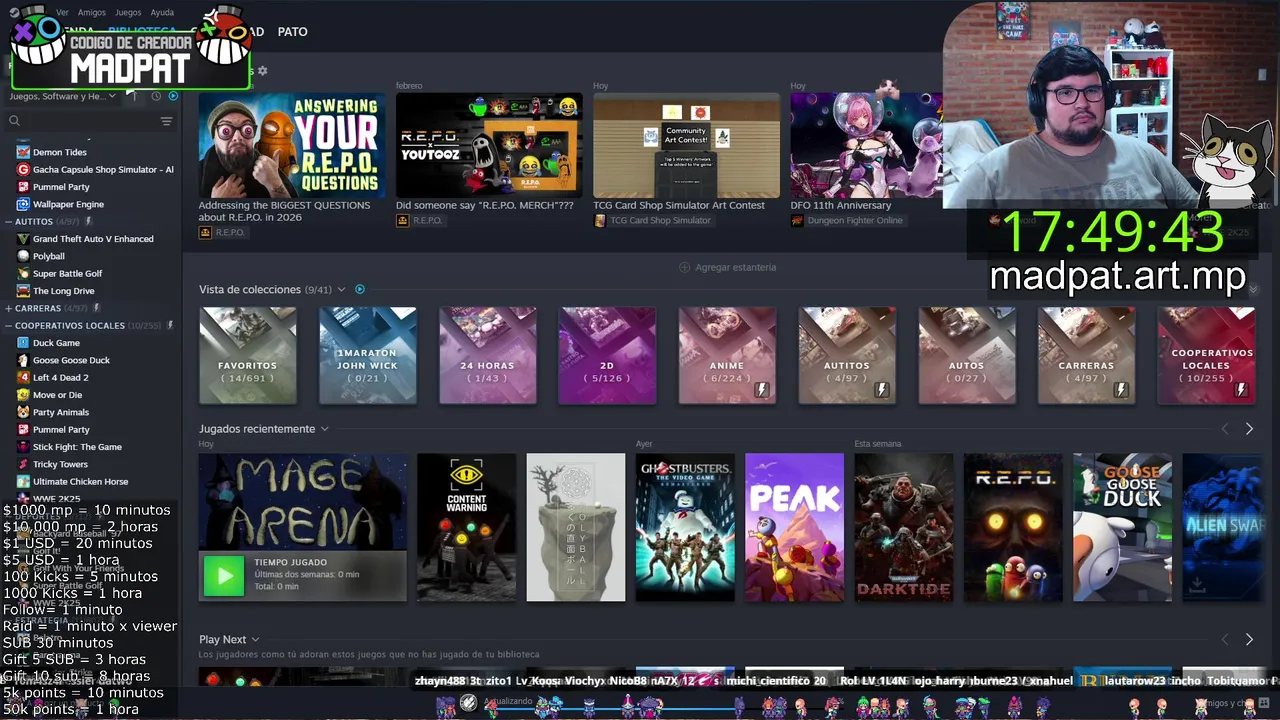Click the Stick Fight: The Game icon
This screenshot has height=720, width=1280.
[x=23, y=447]
